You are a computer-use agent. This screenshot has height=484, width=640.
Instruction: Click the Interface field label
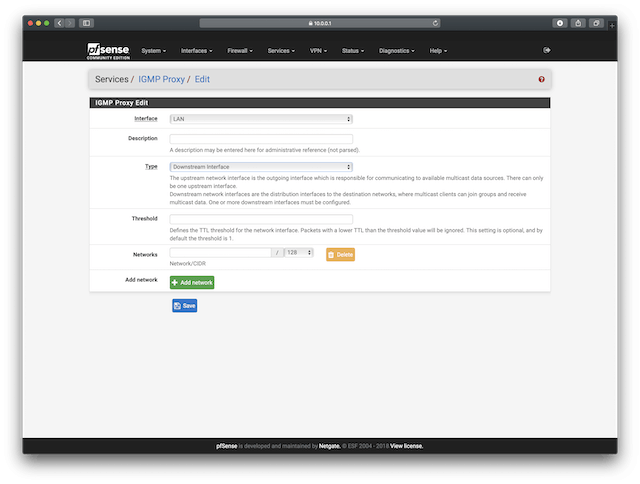tap(146, 119)
